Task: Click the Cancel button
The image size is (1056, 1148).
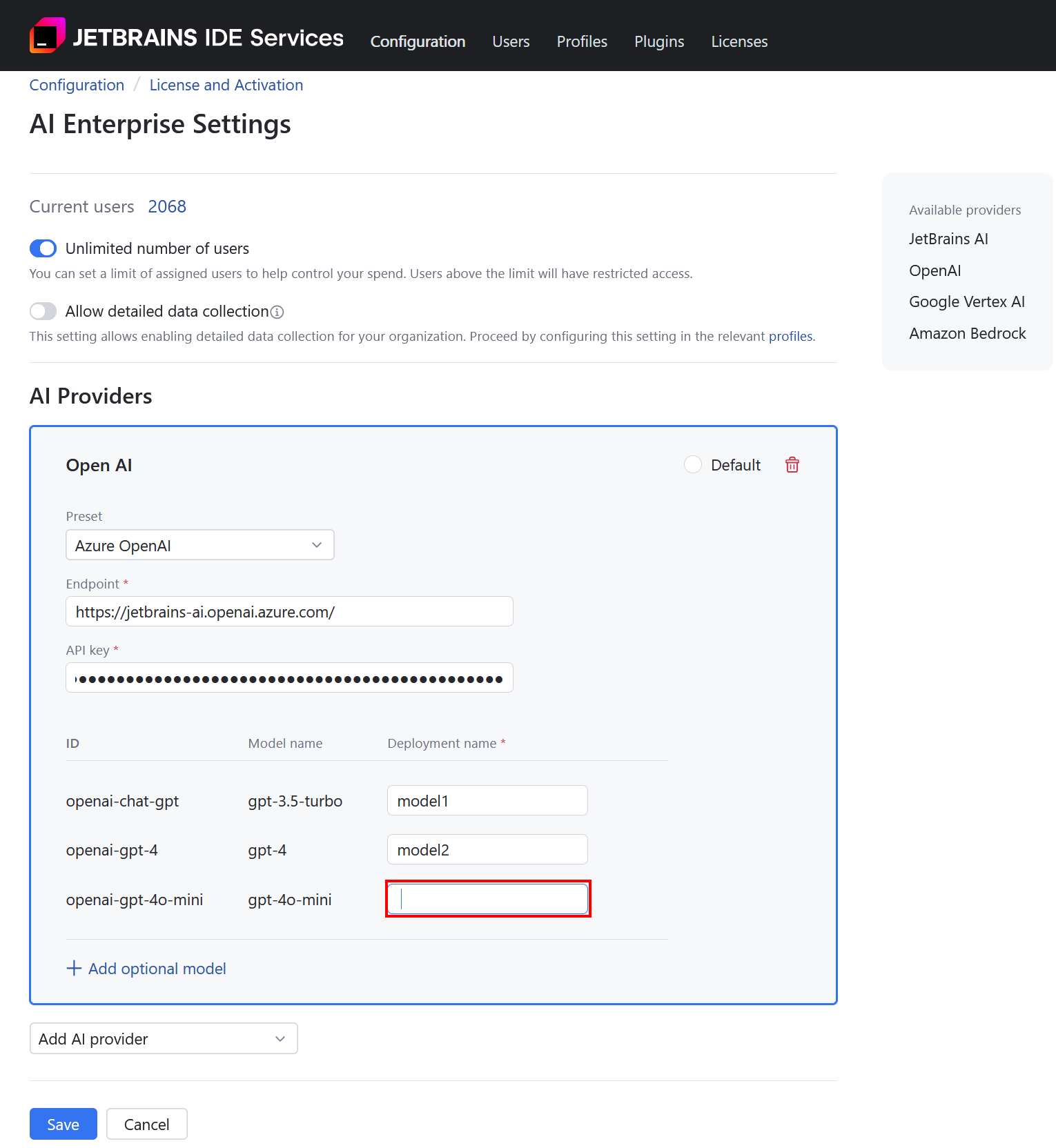Action: click(x=146, y=1125)
